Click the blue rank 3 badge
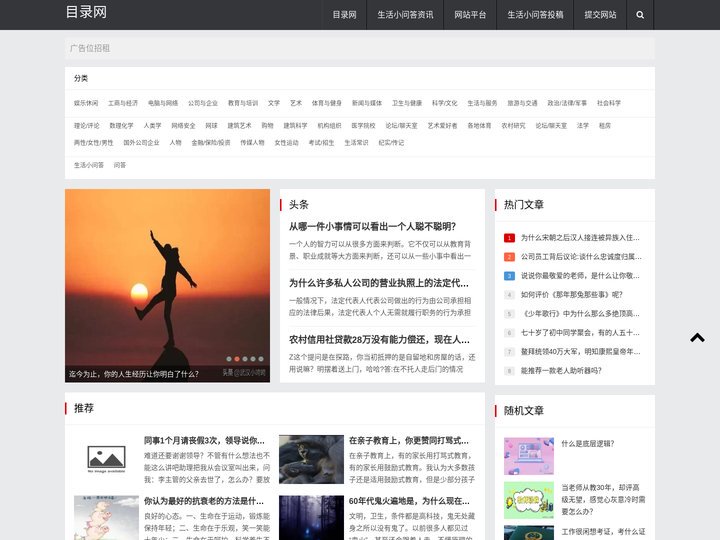Screen dimensions: 720x540 point(509,276)
